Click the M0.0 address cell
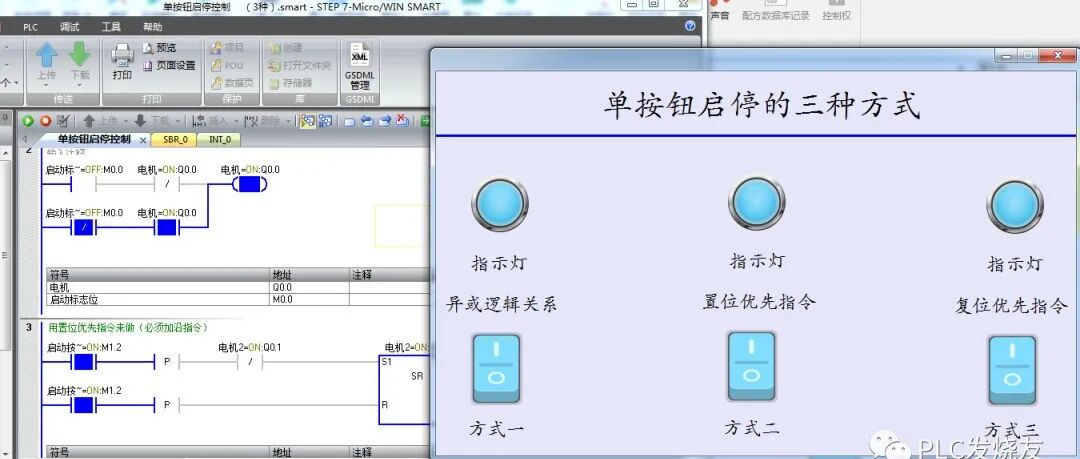This screenshot has width=1080, height=459. click(309, 300)
